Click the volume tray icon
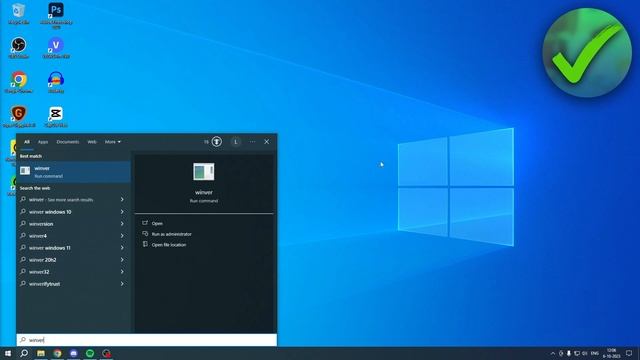 (x=585, y=353)
